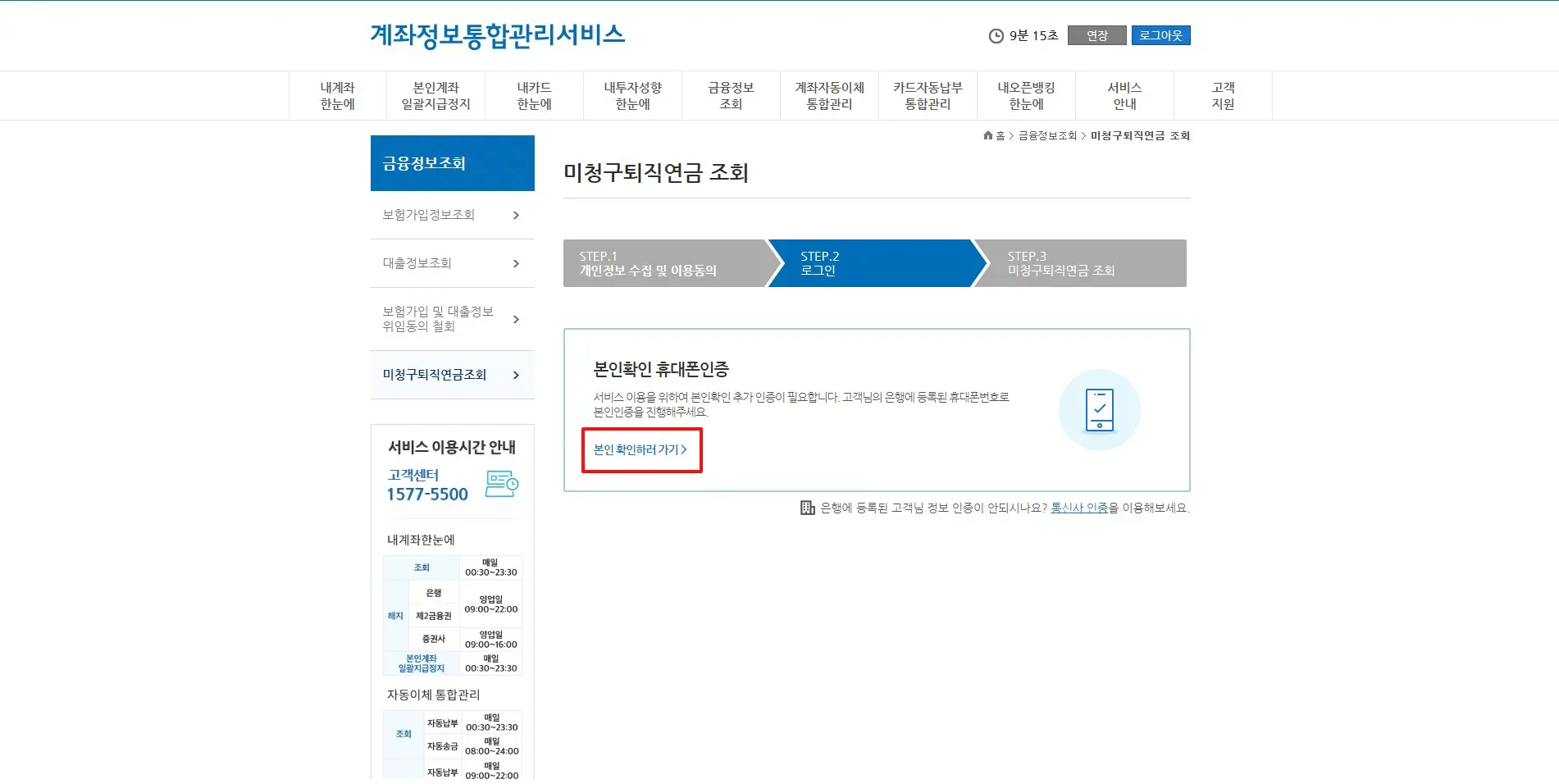
Task: Click 내계좌한눈에 table heading
Action: (x=421, y=540)
